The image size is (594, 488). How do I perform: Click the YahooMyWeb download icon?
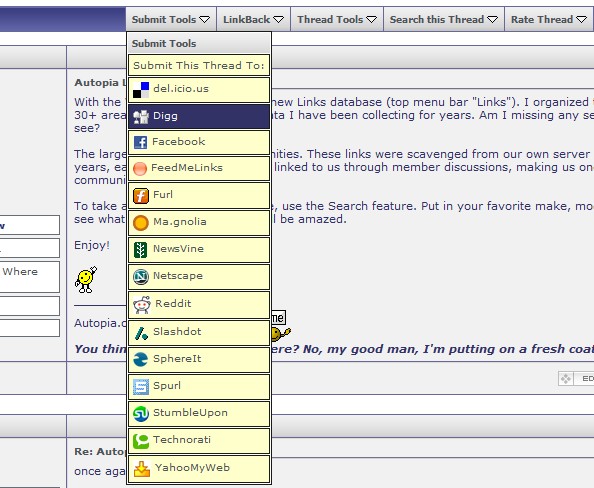[142, 469]
